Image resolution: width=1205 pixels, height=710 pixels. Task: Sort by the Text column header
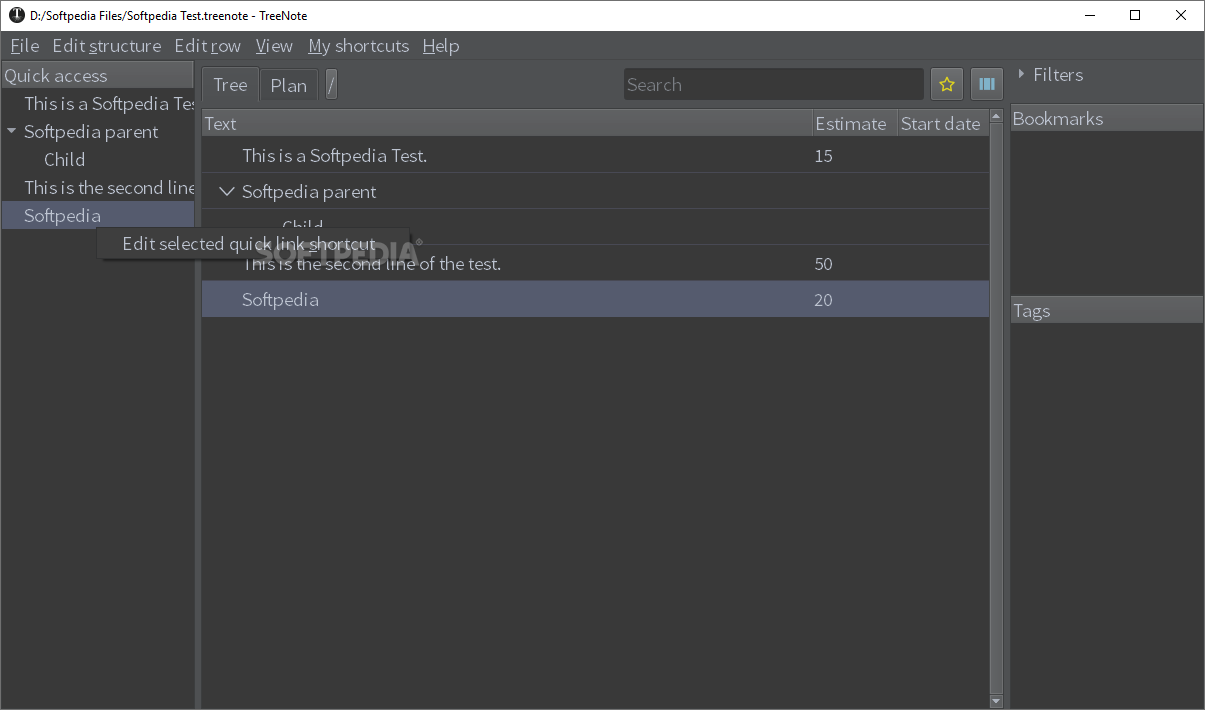click(x=507, y=123)
